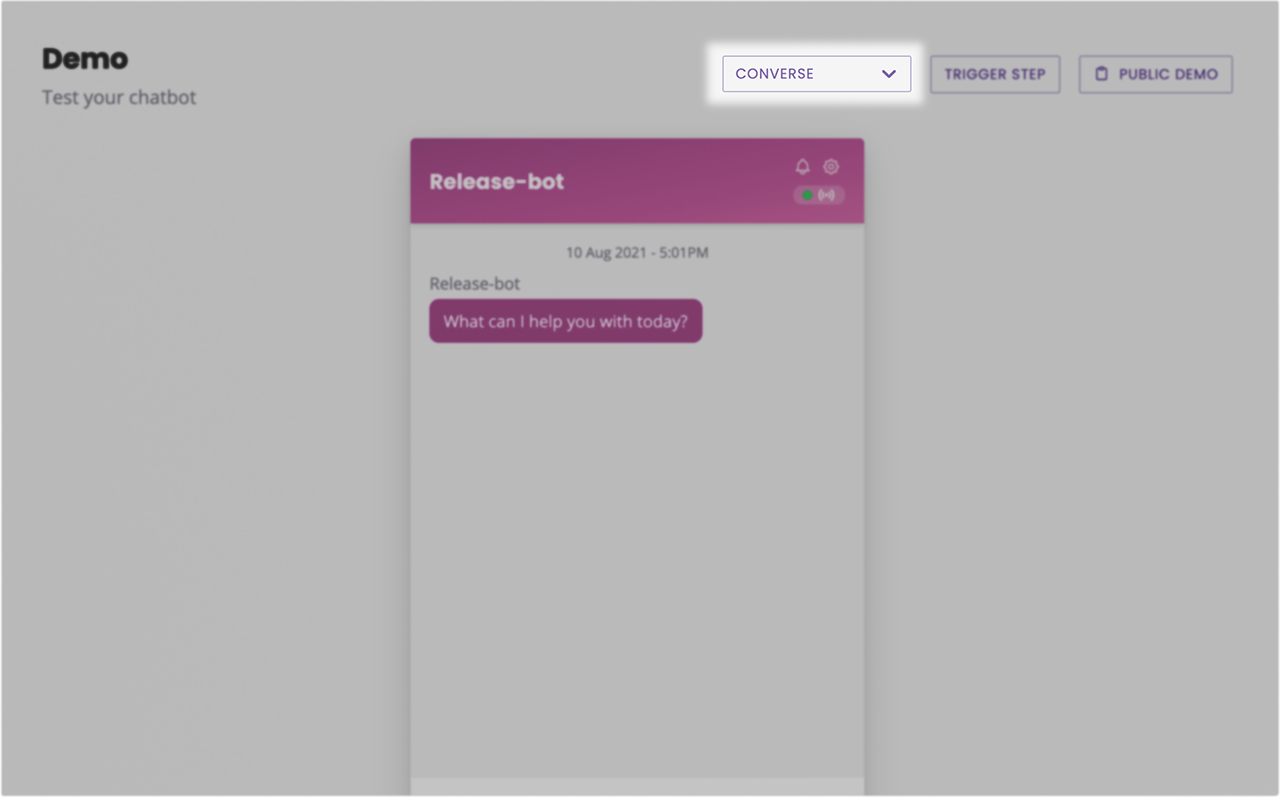
Task: Switch to the Demo section
Action: click(84, 59)
